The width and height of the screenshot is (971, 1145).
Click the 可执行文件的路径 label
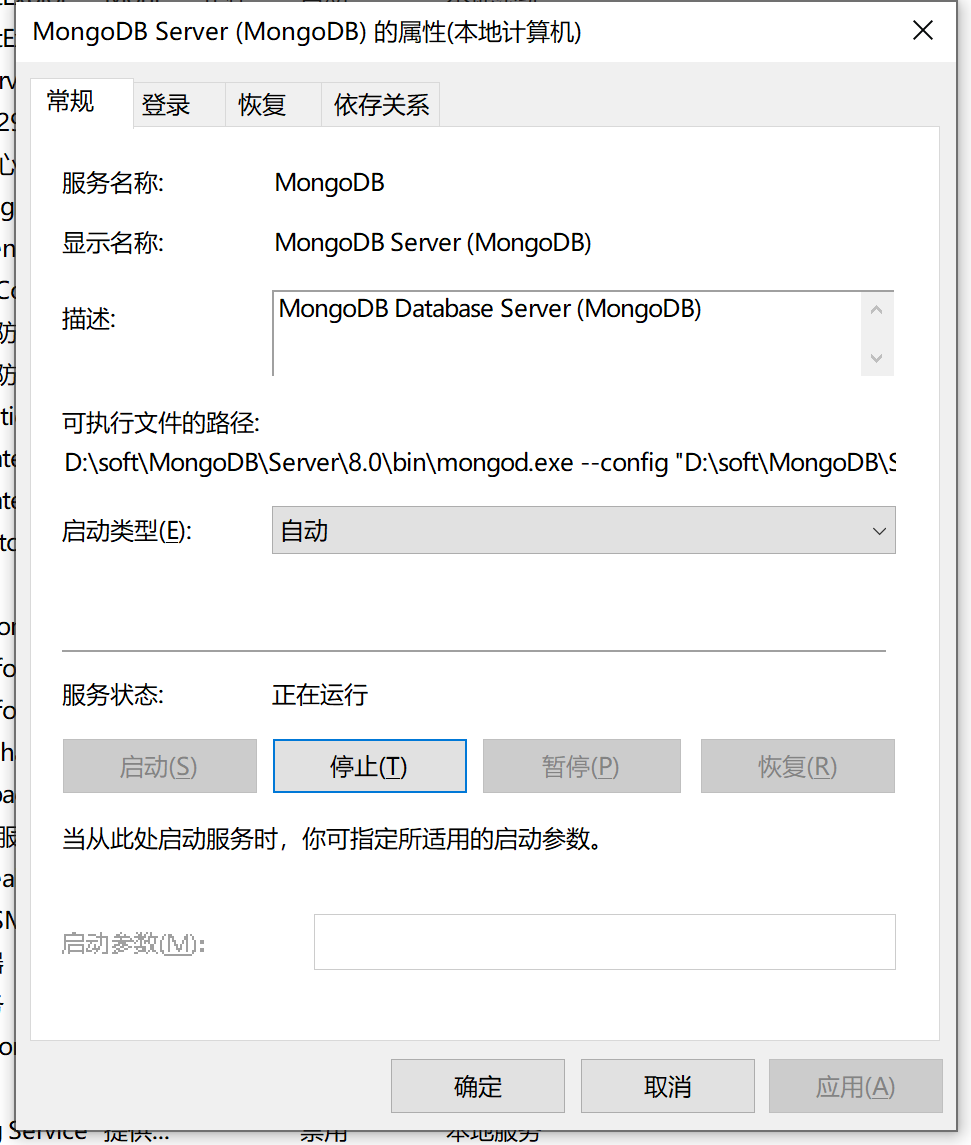click(x=161, y=423)
